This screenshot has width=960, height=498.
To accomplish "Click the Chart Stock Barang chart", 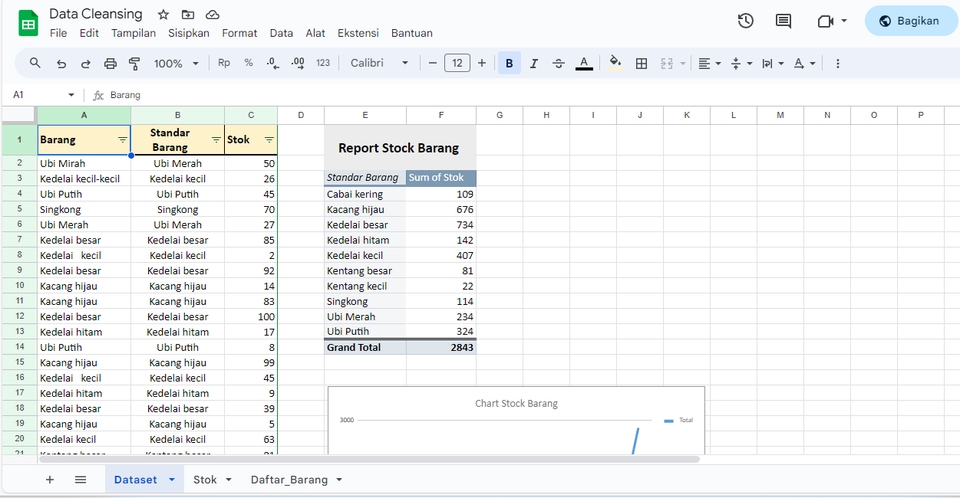I will (x=516, y=421).
